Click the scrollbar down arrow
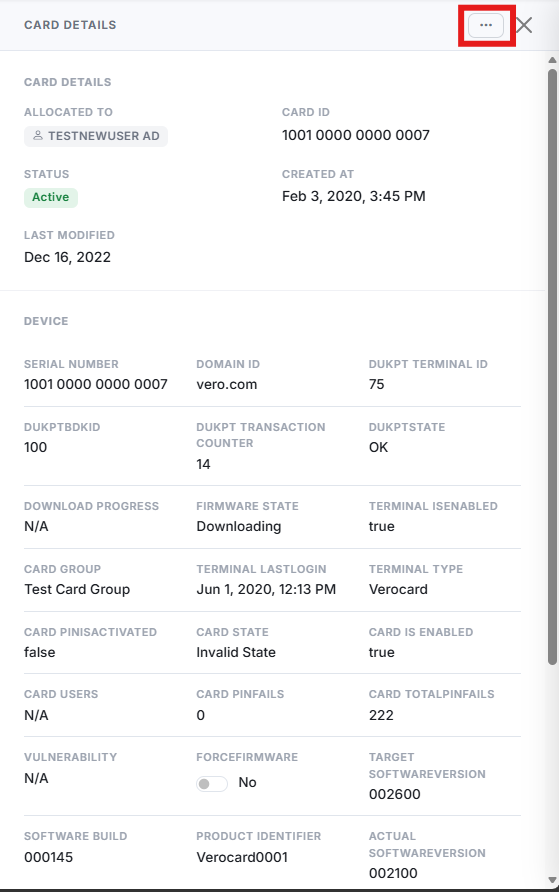The height and width of the screenshot is (892, 559). click(x=552, y=880)
